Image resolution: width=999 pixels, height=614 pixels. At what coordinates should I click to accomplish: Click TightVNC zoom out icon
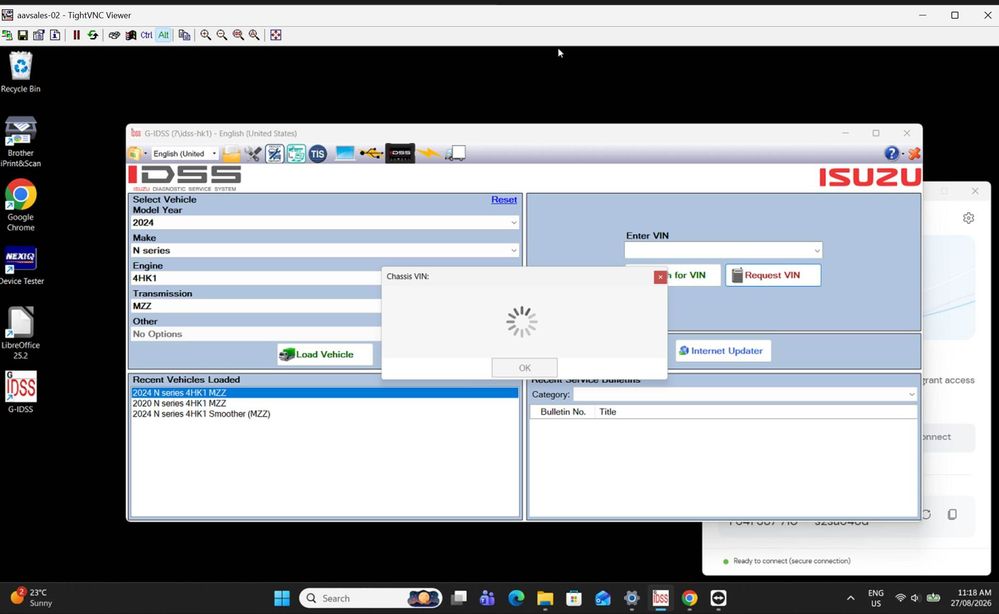[x=222, y=35]
